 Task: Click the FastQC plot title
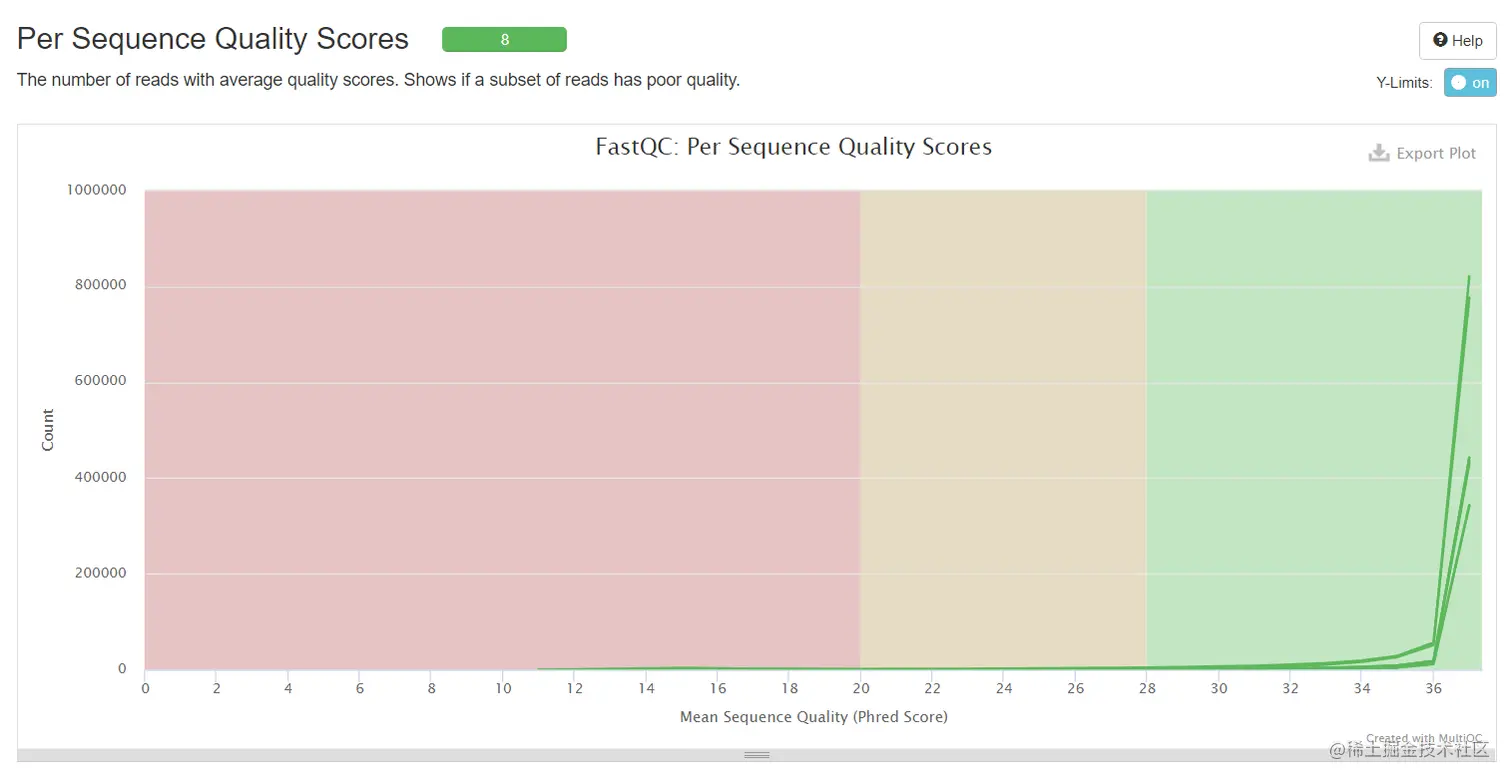(x=793, y=147)
